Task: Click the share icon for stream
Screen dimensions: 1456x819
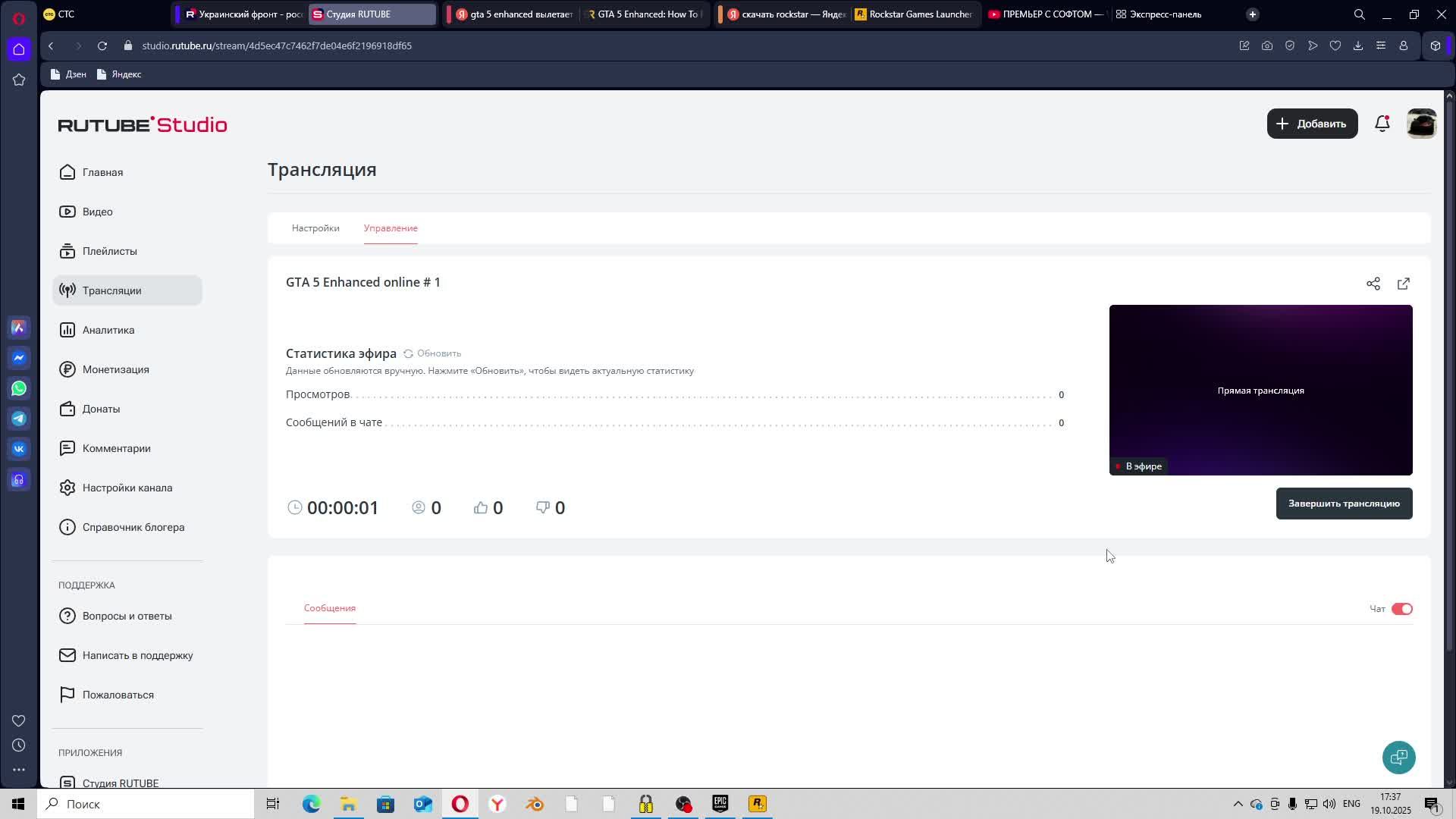Action: [x=1373, y=284]
